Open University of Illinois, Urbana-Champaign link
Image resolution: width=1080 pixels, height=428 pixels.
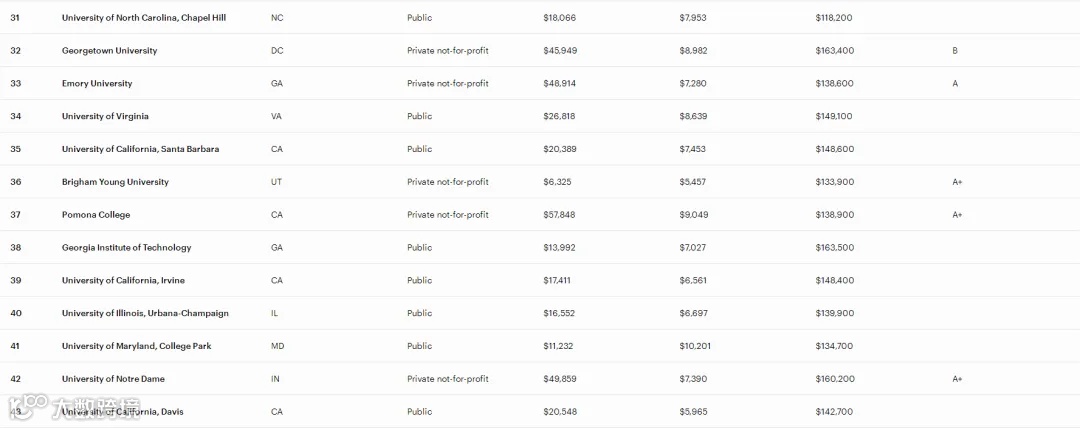click(145, 313)
